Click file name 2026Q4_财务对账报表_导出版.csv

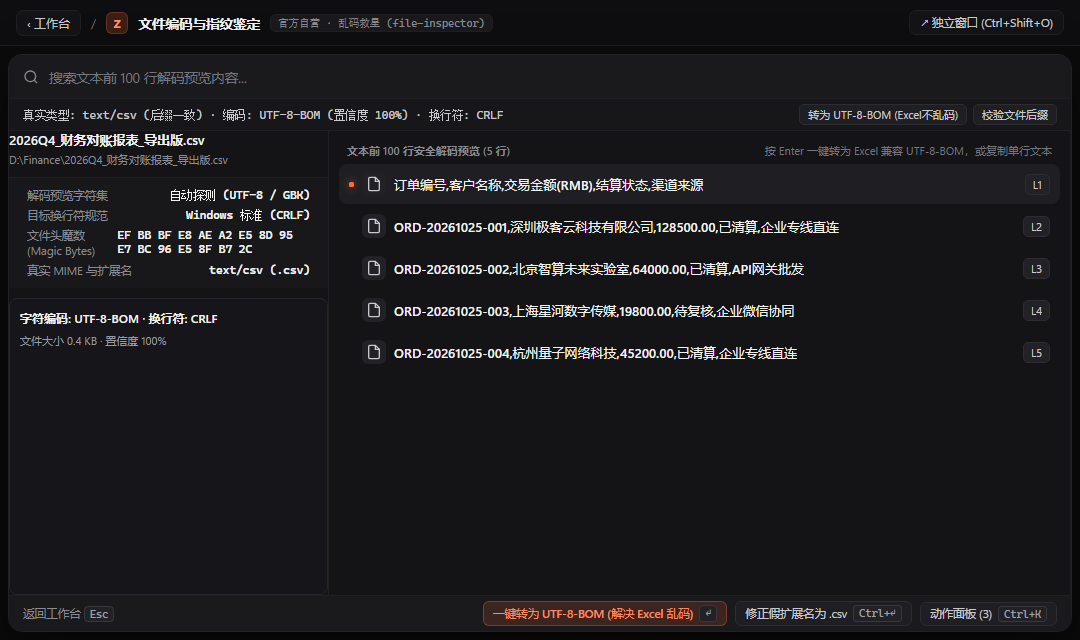coord(107,141)
